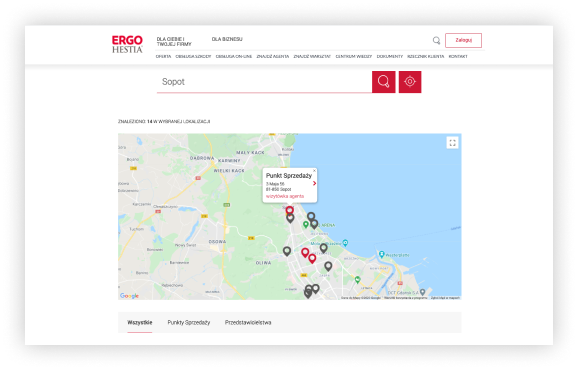This screenshot has width=578, height=370.
Task: Open the header search magnifier icon
Action: [436, 41]
